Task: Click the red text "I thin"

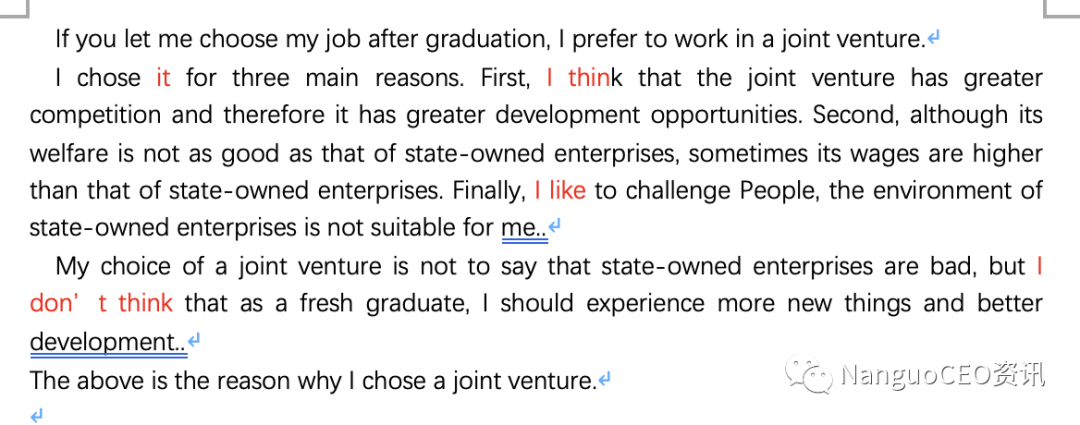Action: pyautogui.click(x=579, y=78)
